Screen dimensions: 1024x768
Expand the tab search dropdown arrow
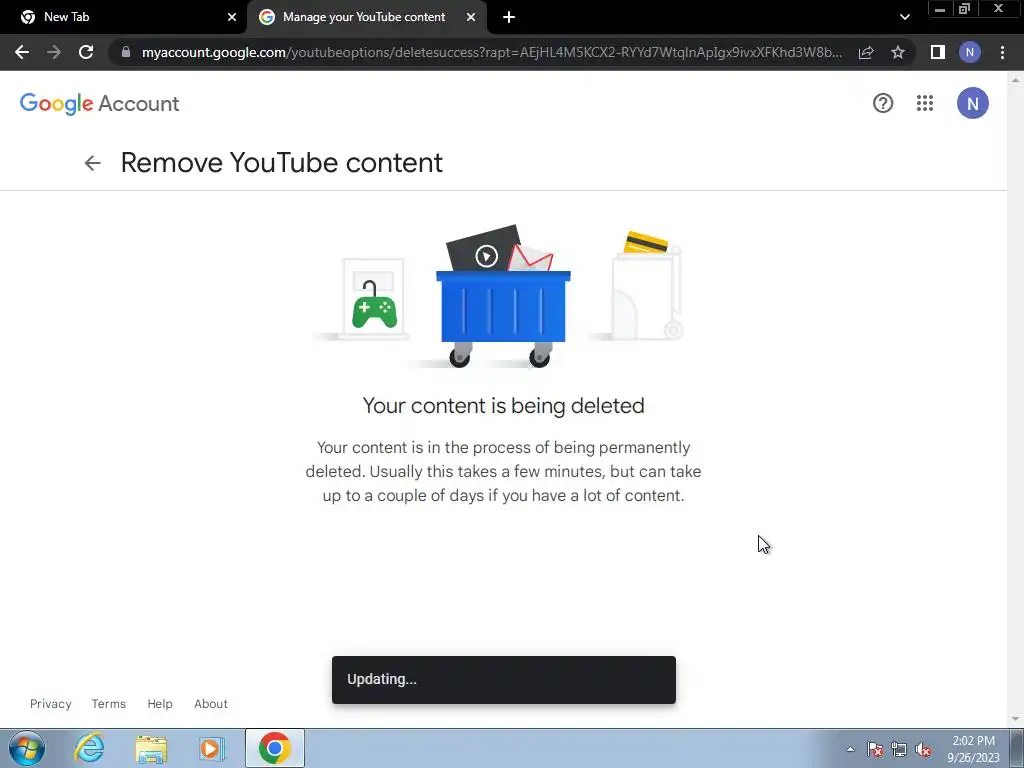[904, 17]
